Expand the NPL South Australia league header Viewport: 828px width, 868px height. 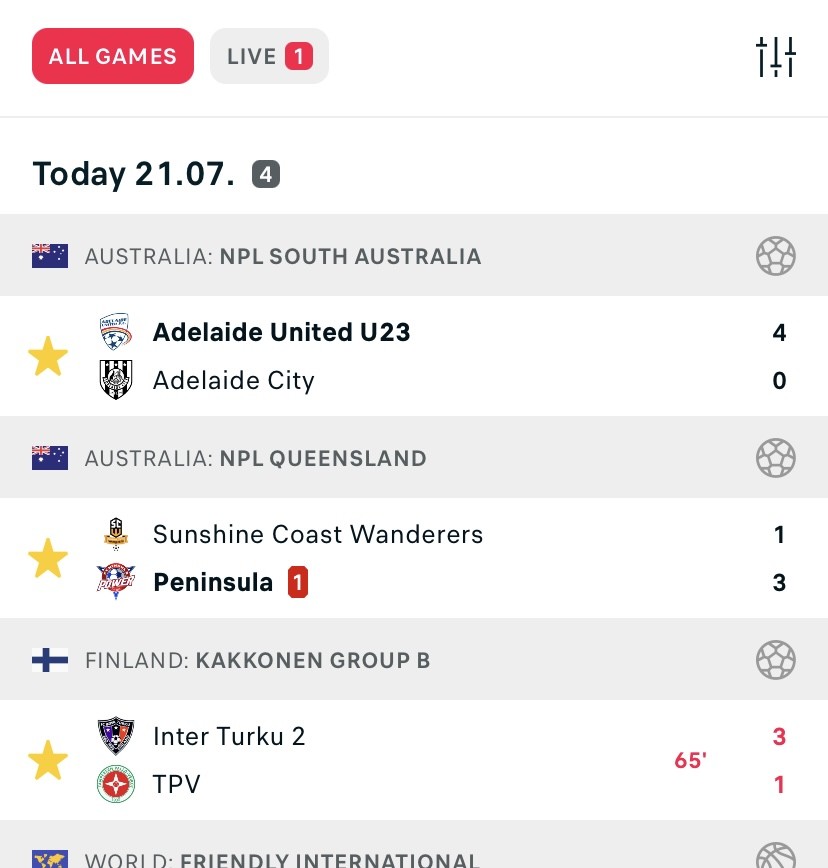414,255
